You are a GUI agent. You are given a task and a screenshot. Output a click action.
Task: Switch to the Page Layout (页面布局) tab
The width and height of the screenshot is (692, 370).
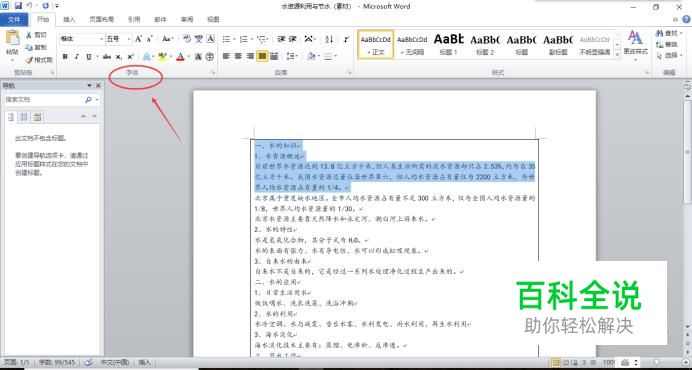[x=102, y=19]
